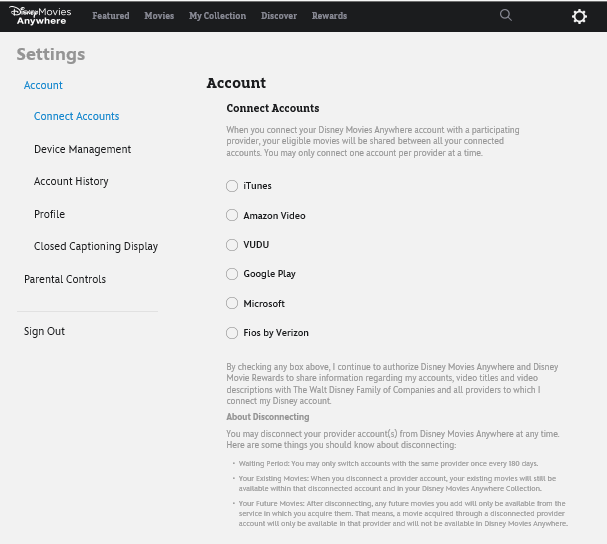Open the settings gear icon
The width and height of the screenshot is (607, 544).
click(x=579, y=17)
